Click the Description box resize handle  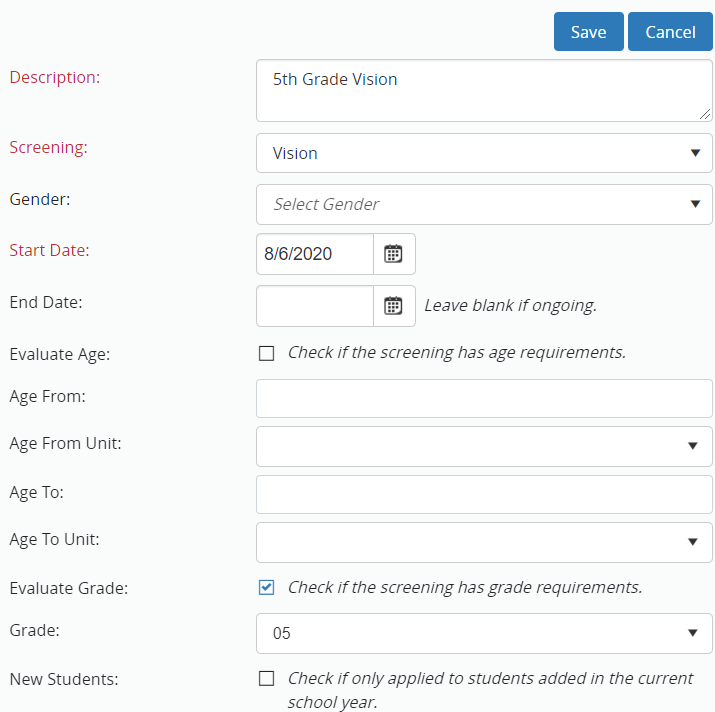click(x=705, y=114)
